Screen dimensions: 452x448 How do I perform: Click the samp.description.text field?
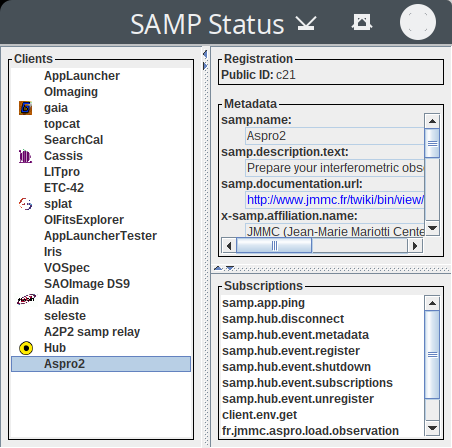click(x=335, y=168)
